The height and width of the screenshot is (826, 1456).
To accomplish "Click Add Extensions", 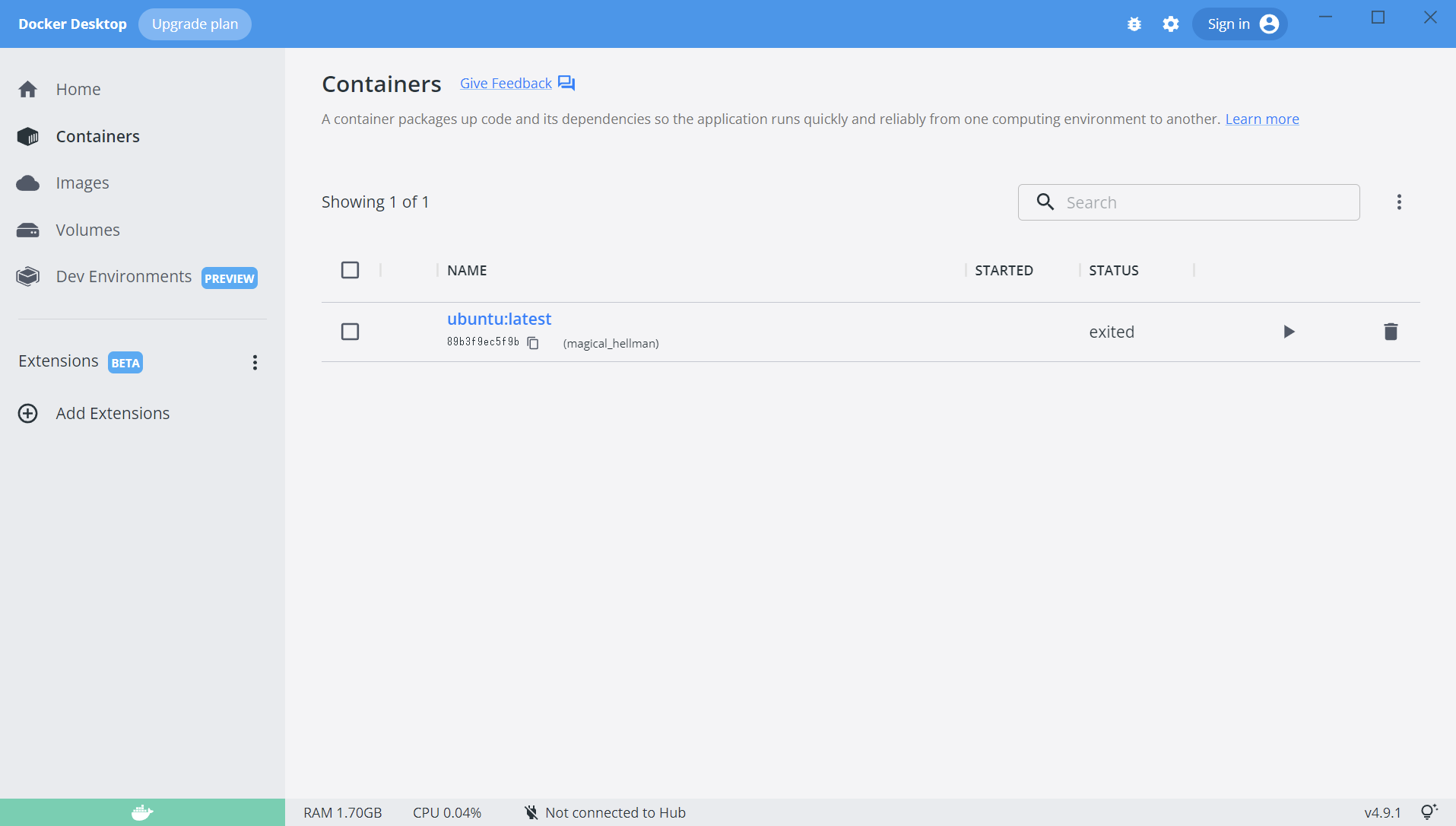I will (x=113, y=413).
